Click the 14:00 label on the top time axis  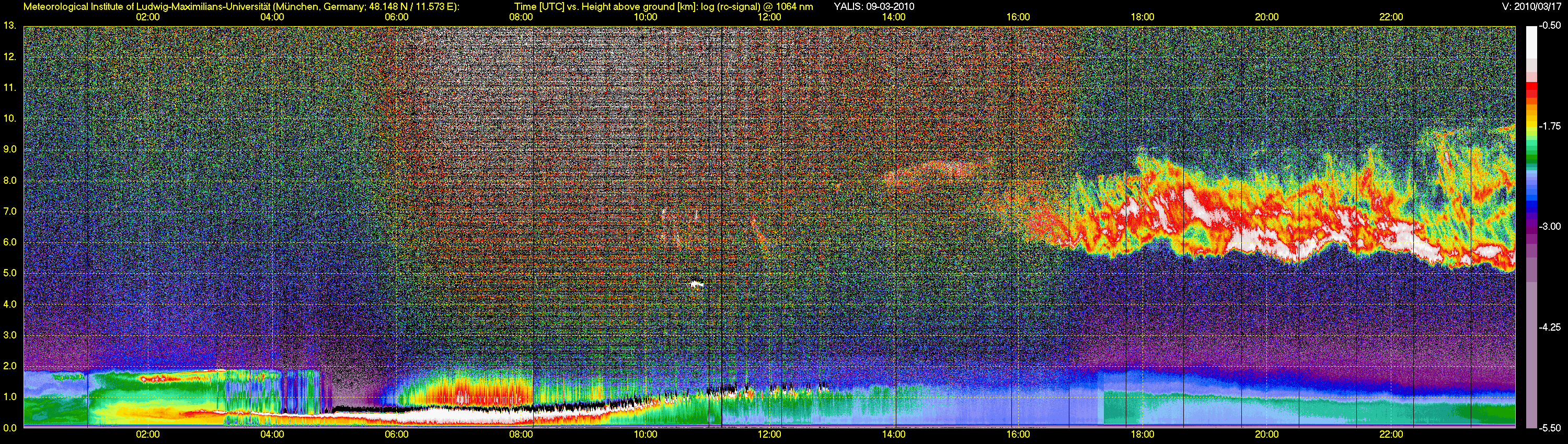pyautogui.click(x=894, y=17)
